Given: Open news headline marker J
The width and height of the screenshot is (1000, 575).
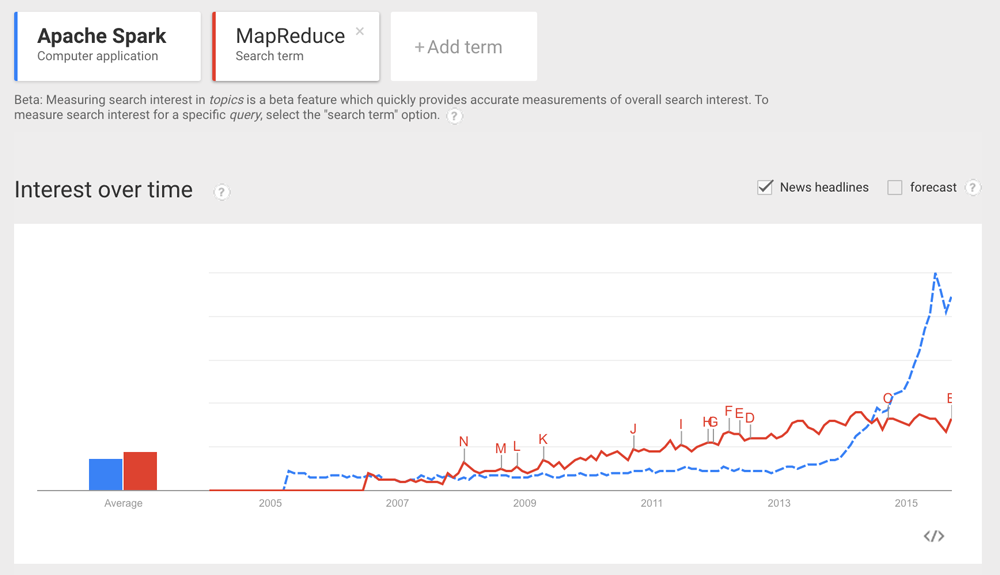Looking at the screenshot, I should (x=633, y=430).
